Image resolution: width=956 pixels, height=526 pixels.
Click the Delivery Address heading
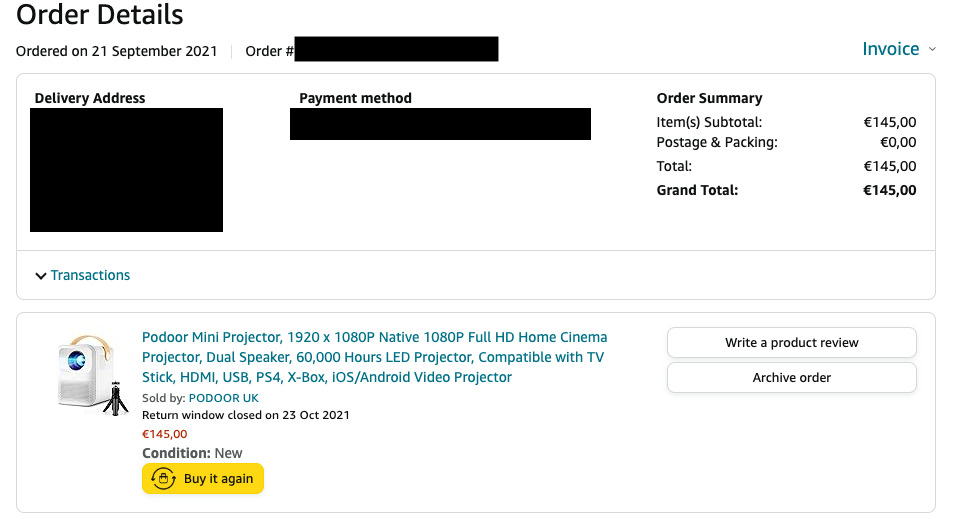[90, 98]
